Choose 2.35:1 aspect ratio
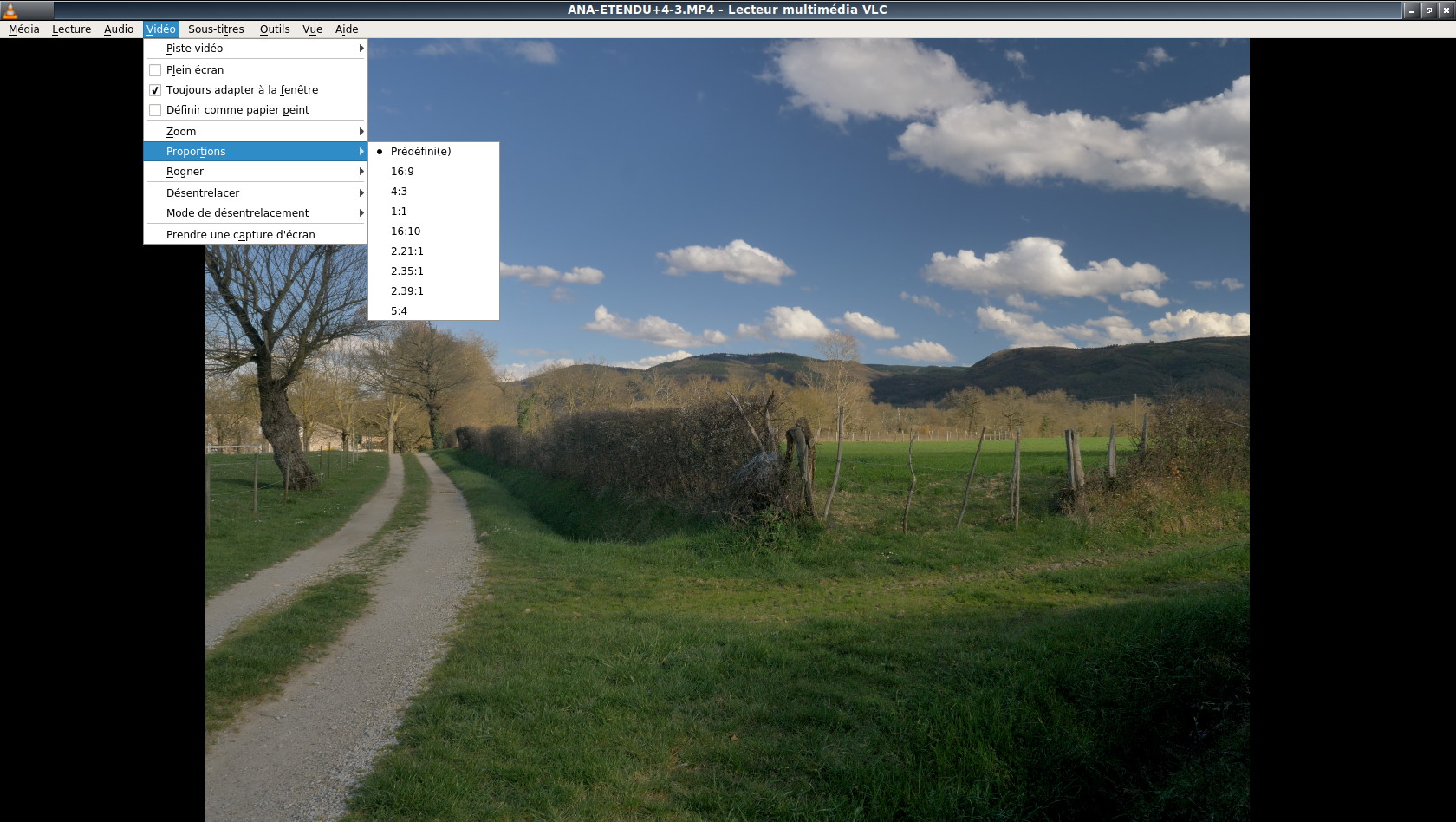Screen dimensions: 1456x822 pos(406,271)
